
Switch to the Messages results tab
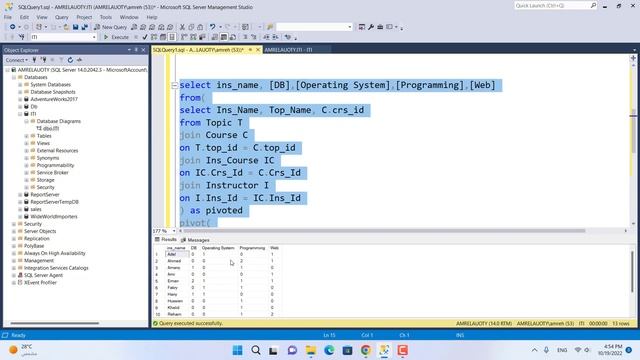[x=195, y=240]
